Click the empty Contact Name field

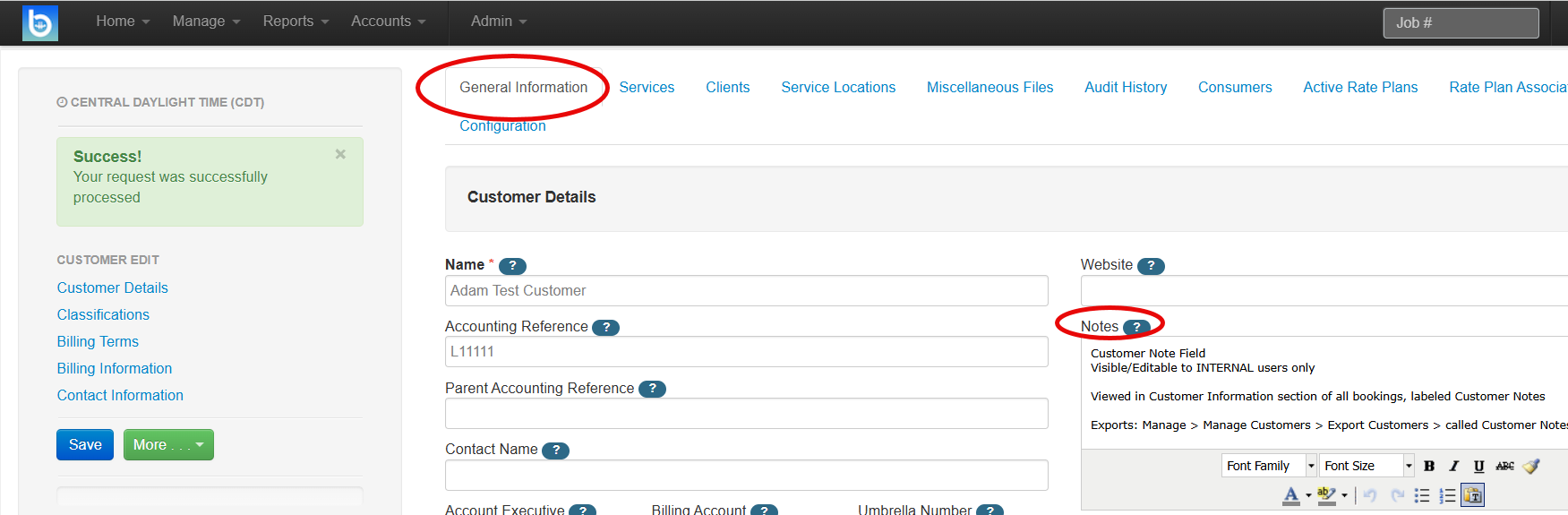[746, 476]
